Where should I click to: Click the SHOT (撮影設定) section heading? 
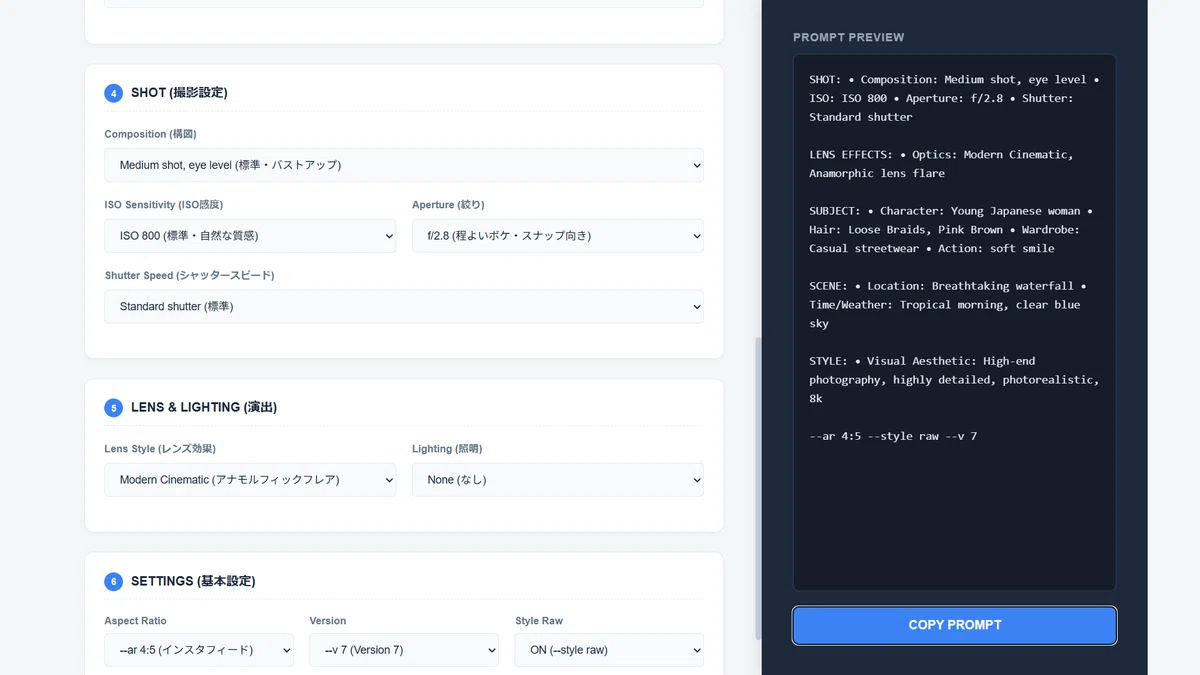[x=179, y=93]
